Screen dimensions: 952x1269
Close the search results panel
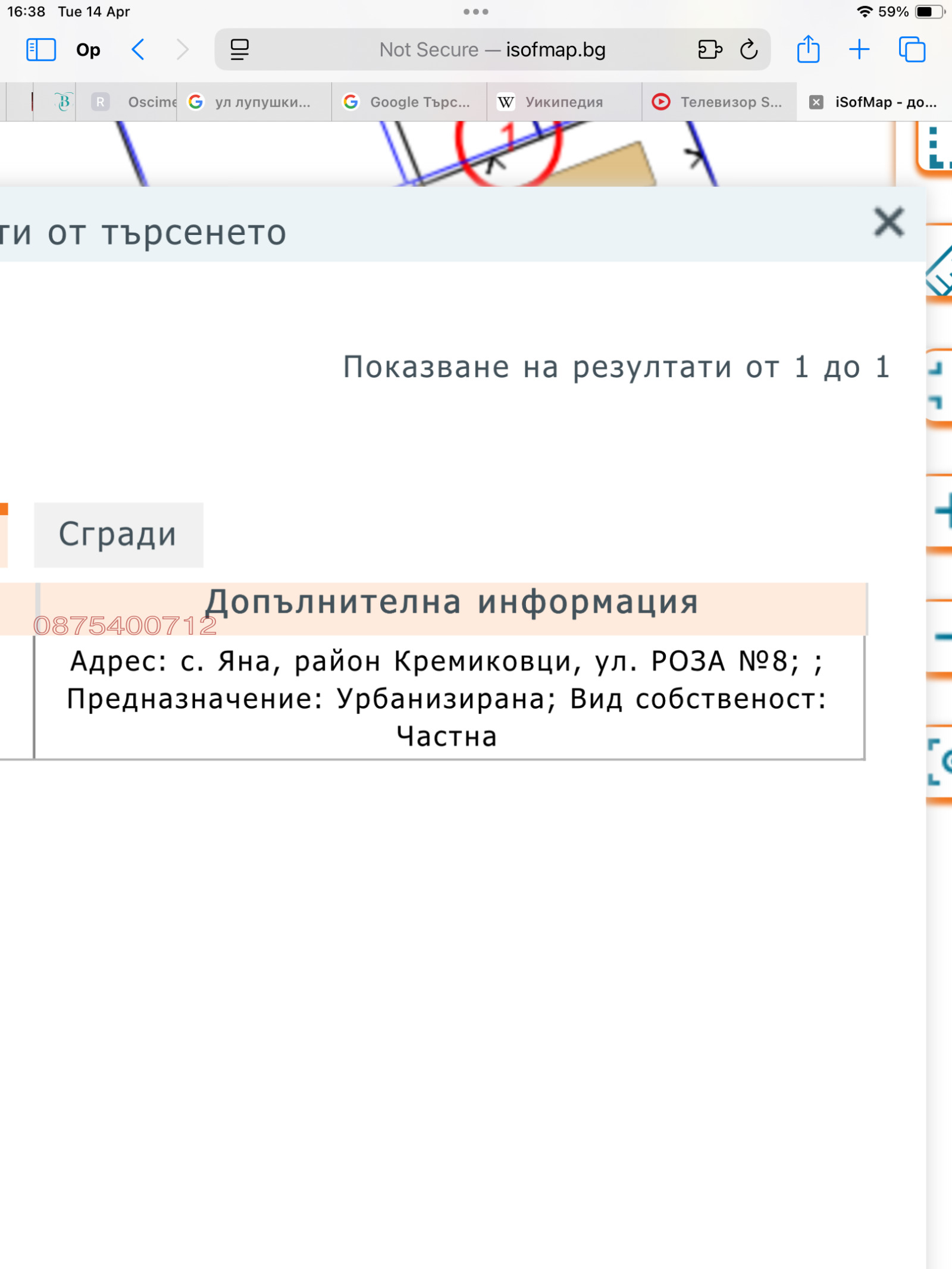click(x=889, y=222)
